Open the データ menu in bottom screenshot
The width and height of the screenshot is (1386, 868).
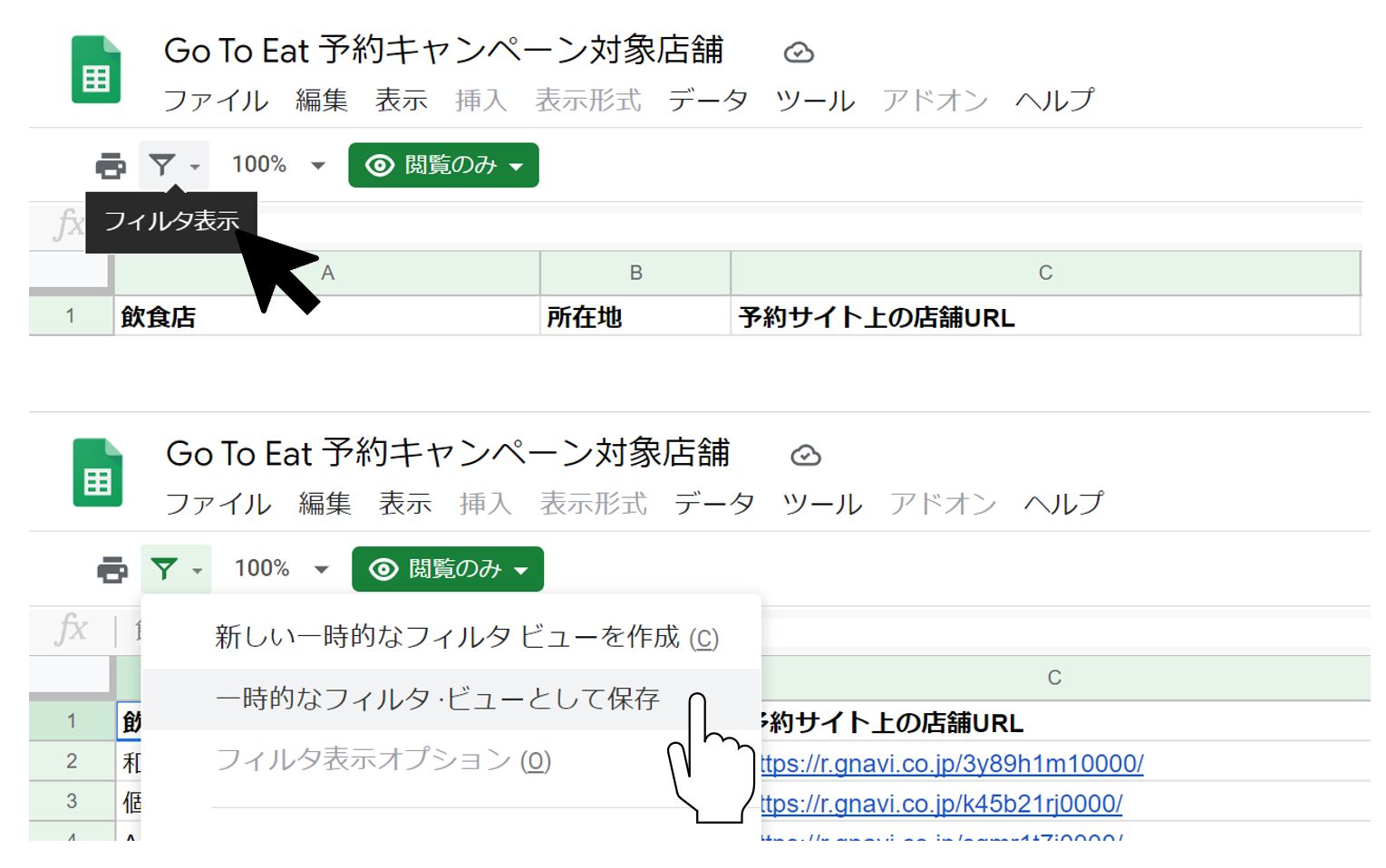[714, 503]
